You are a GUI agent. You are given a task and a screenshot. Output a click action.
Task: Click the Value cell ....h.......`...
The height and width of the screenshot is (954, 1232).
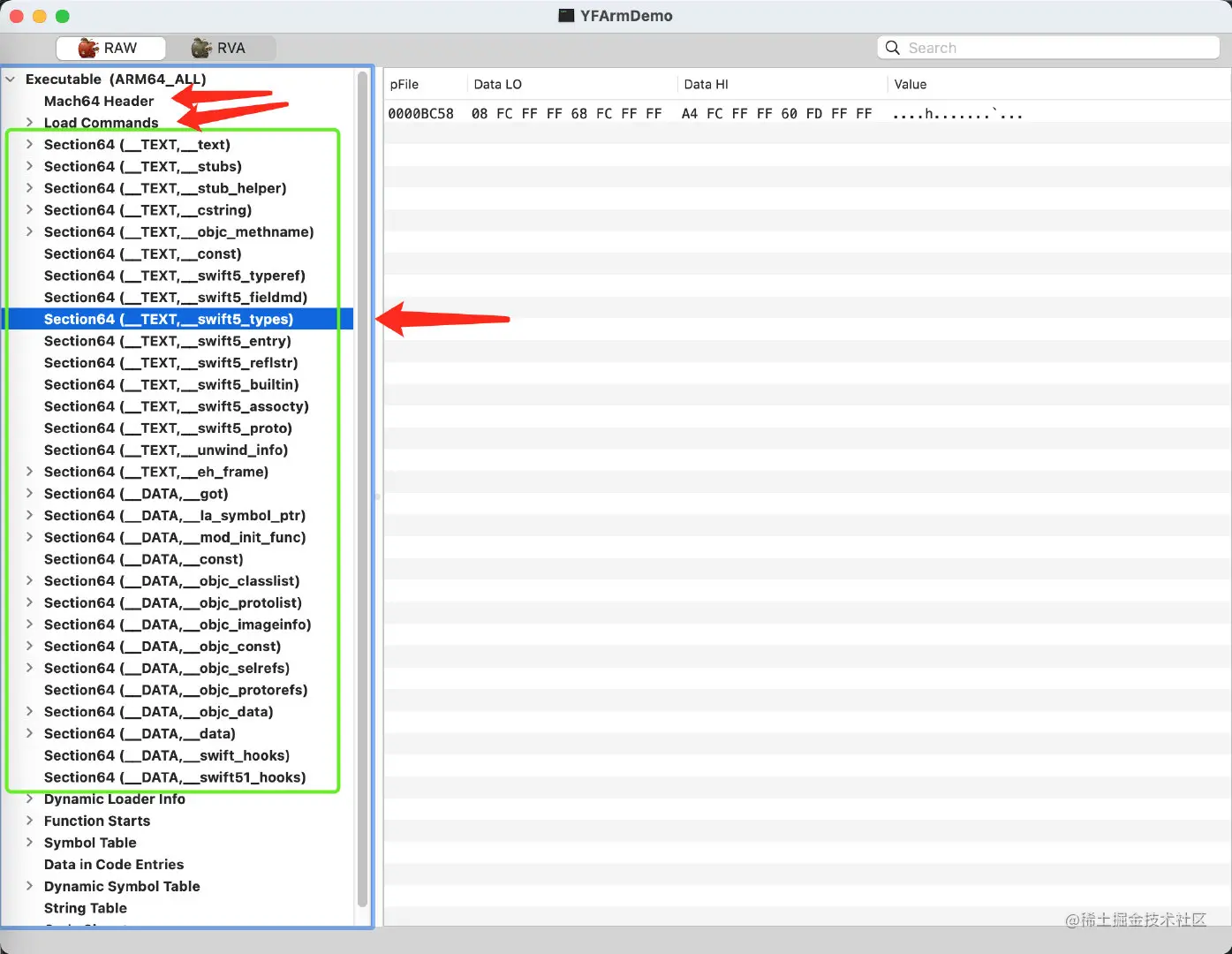pos(957,113)
